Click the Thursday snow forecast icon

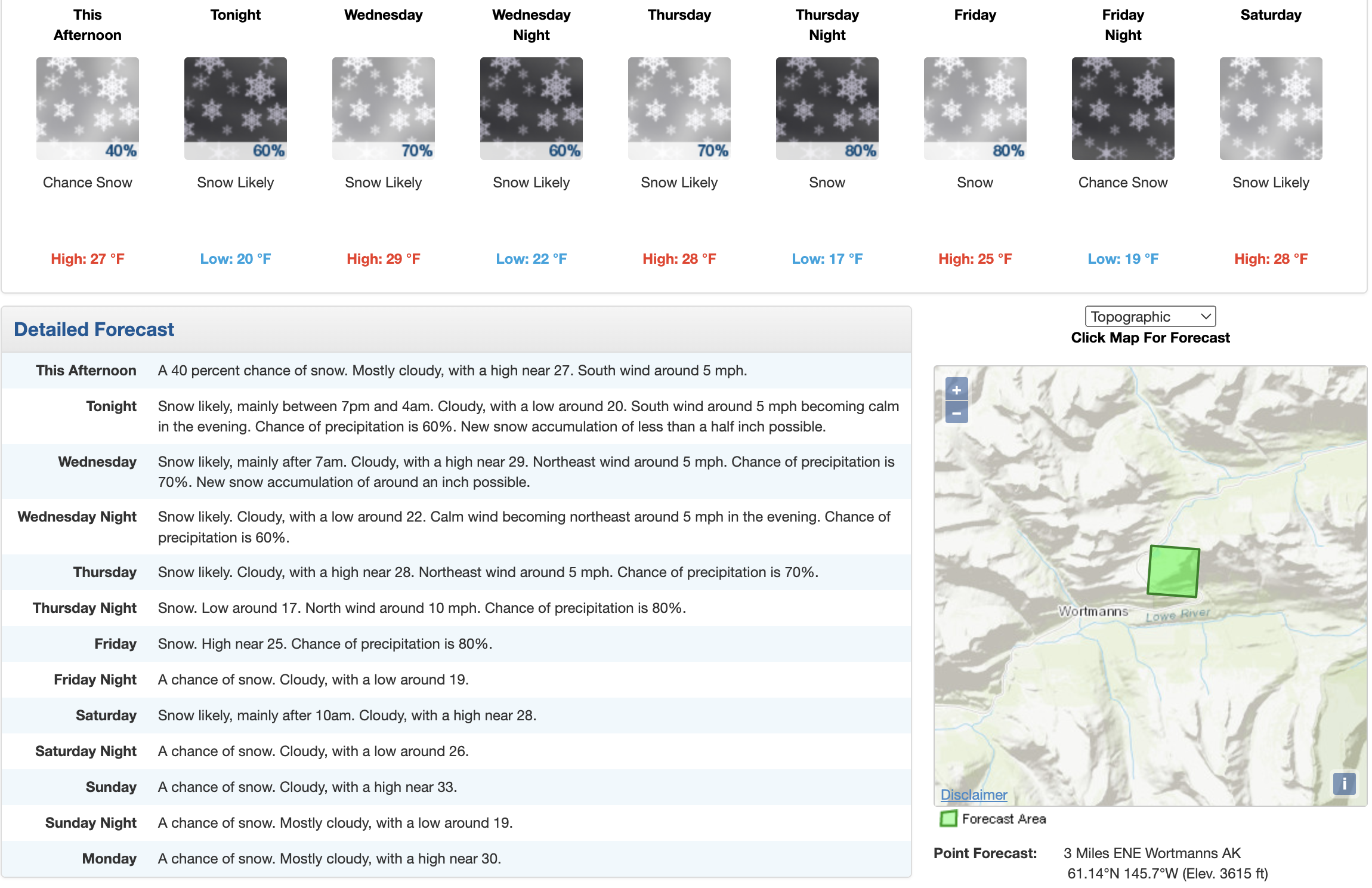coord(679,109)
